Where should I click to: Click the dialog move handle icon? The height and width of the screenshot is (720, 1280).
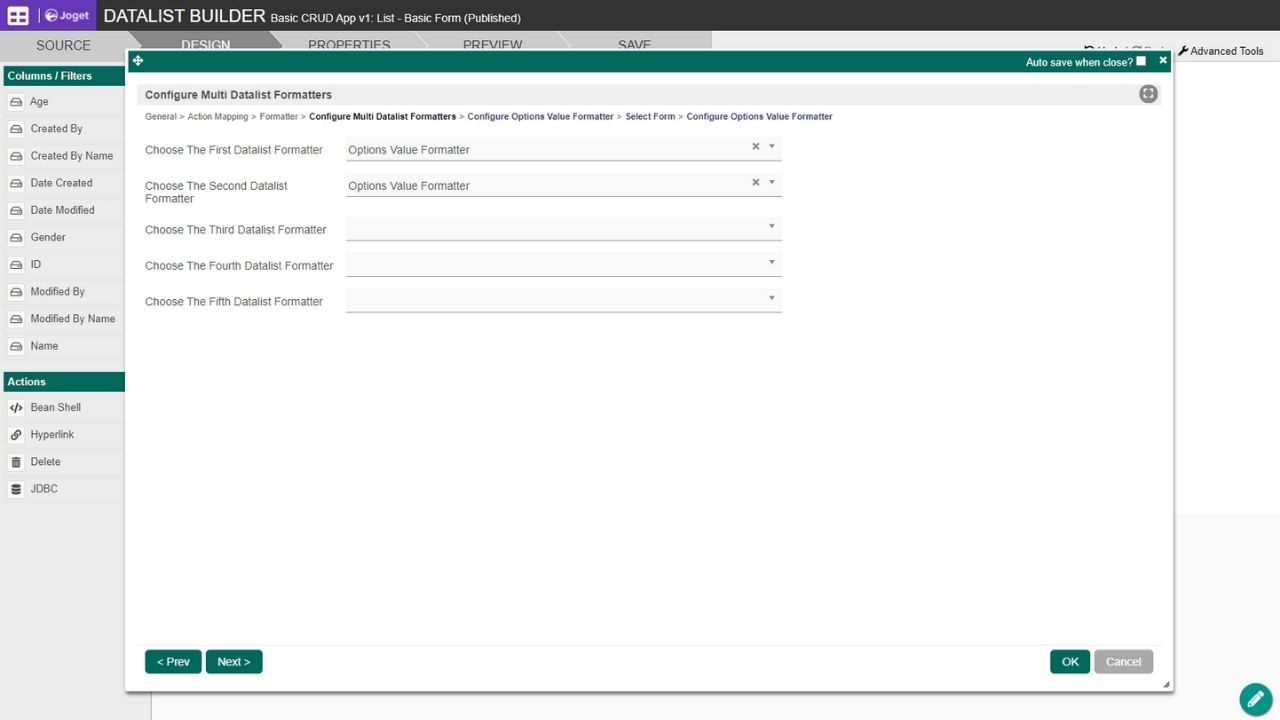tap(138, 61)
